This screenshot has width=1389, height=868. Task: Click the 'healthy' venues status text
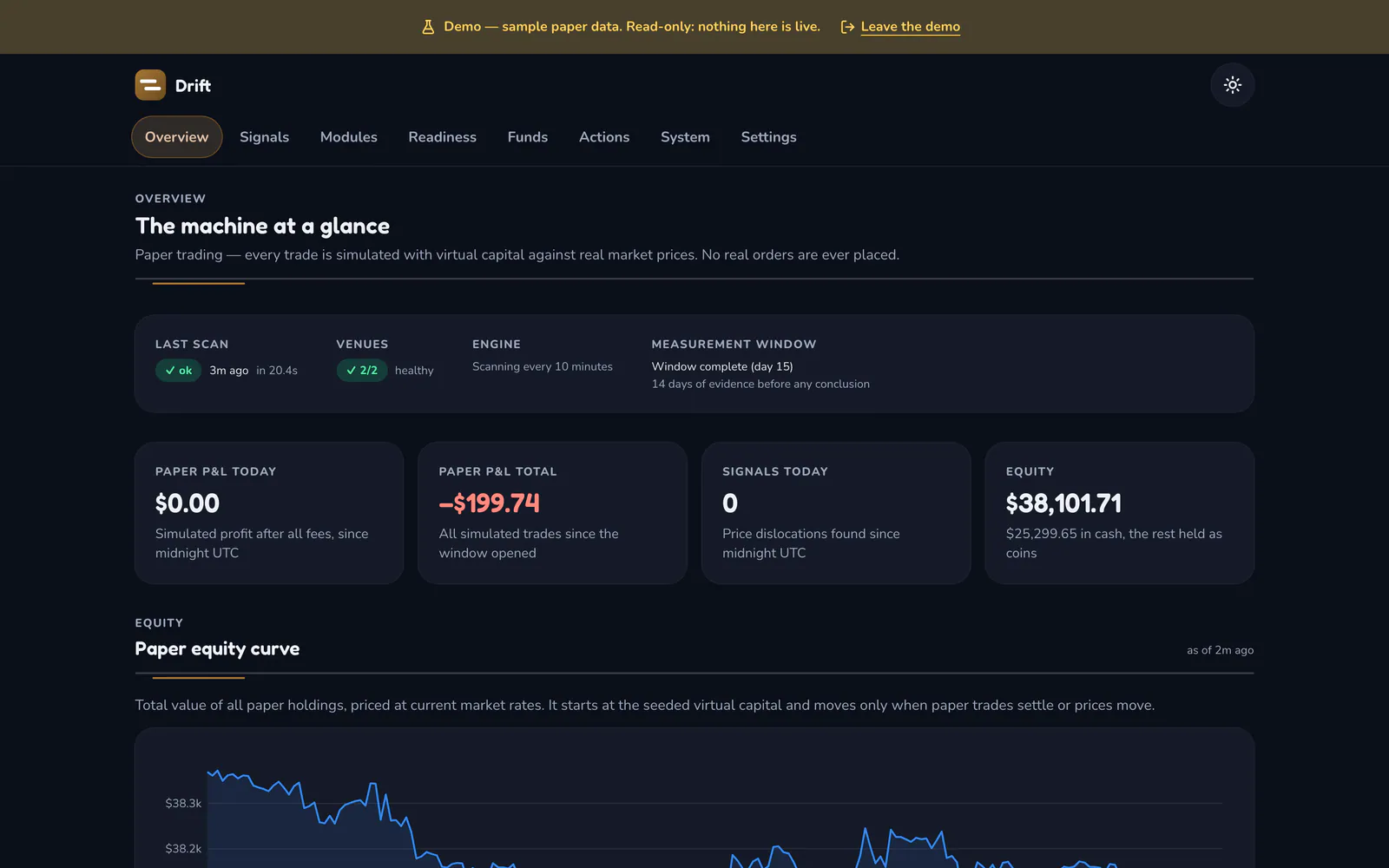click(414, 371)
